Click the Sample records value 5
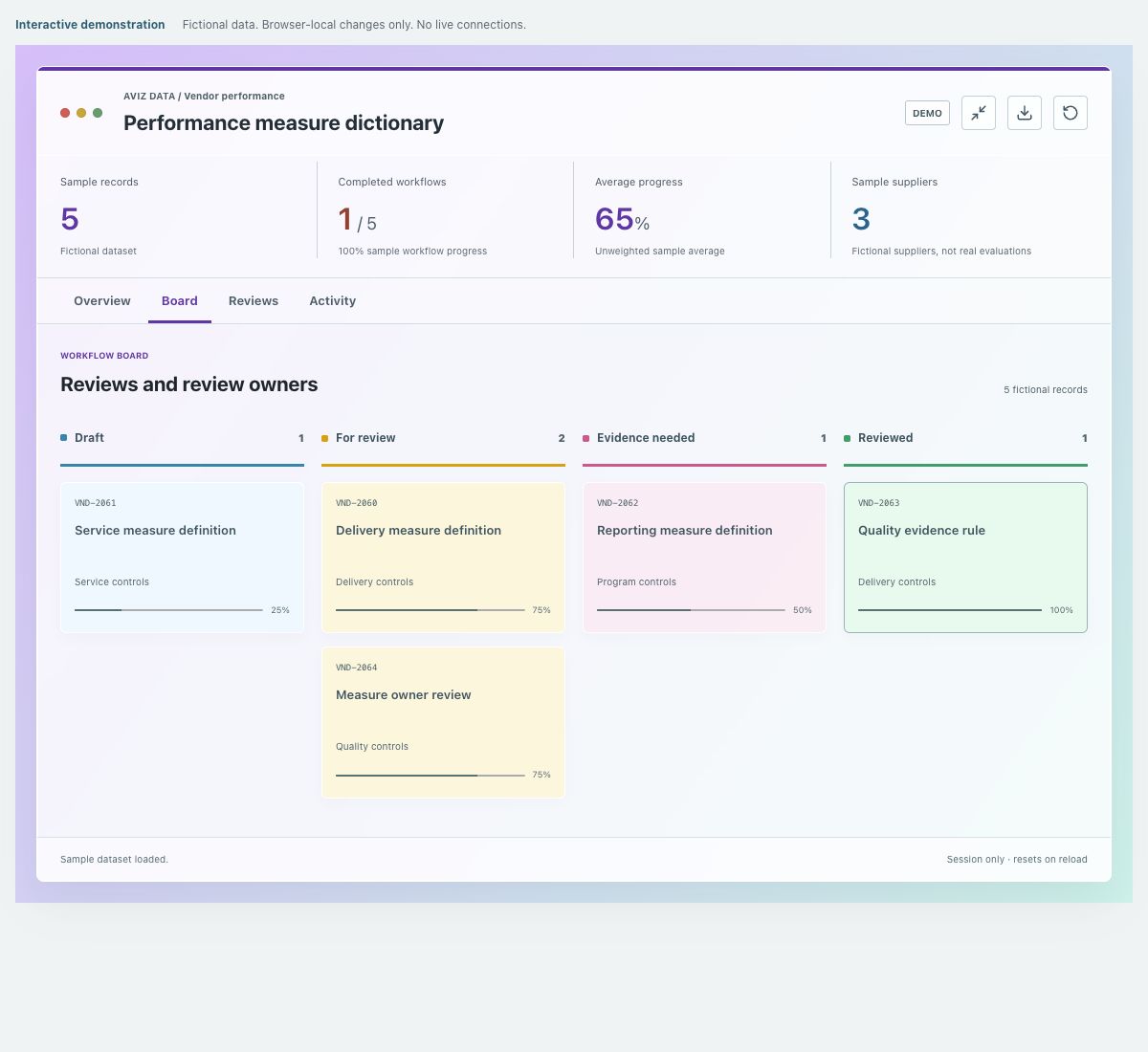 [x=70, y=219]
